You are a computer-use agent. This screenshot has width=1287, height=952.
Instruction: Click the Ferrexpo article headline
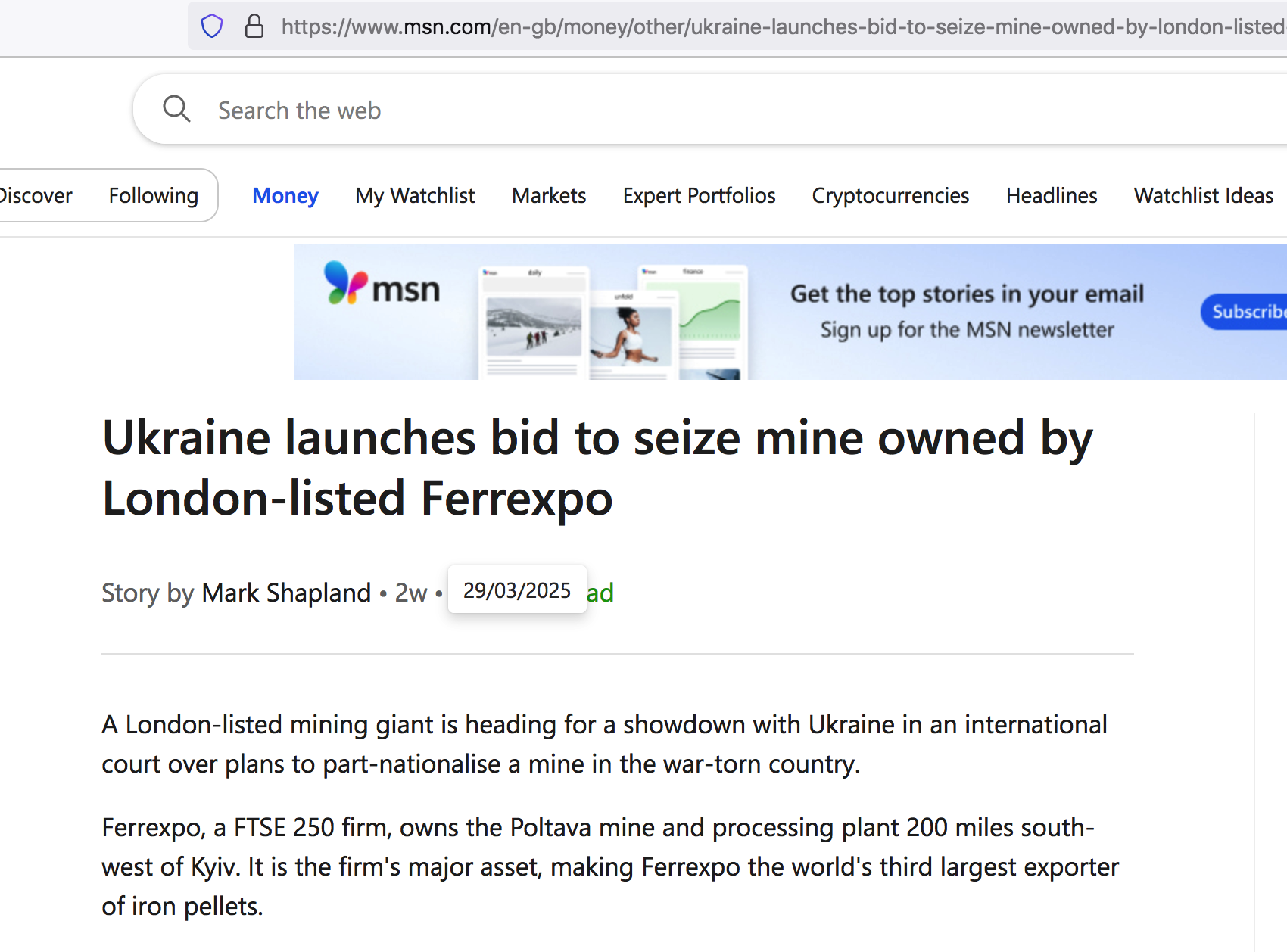597,468
